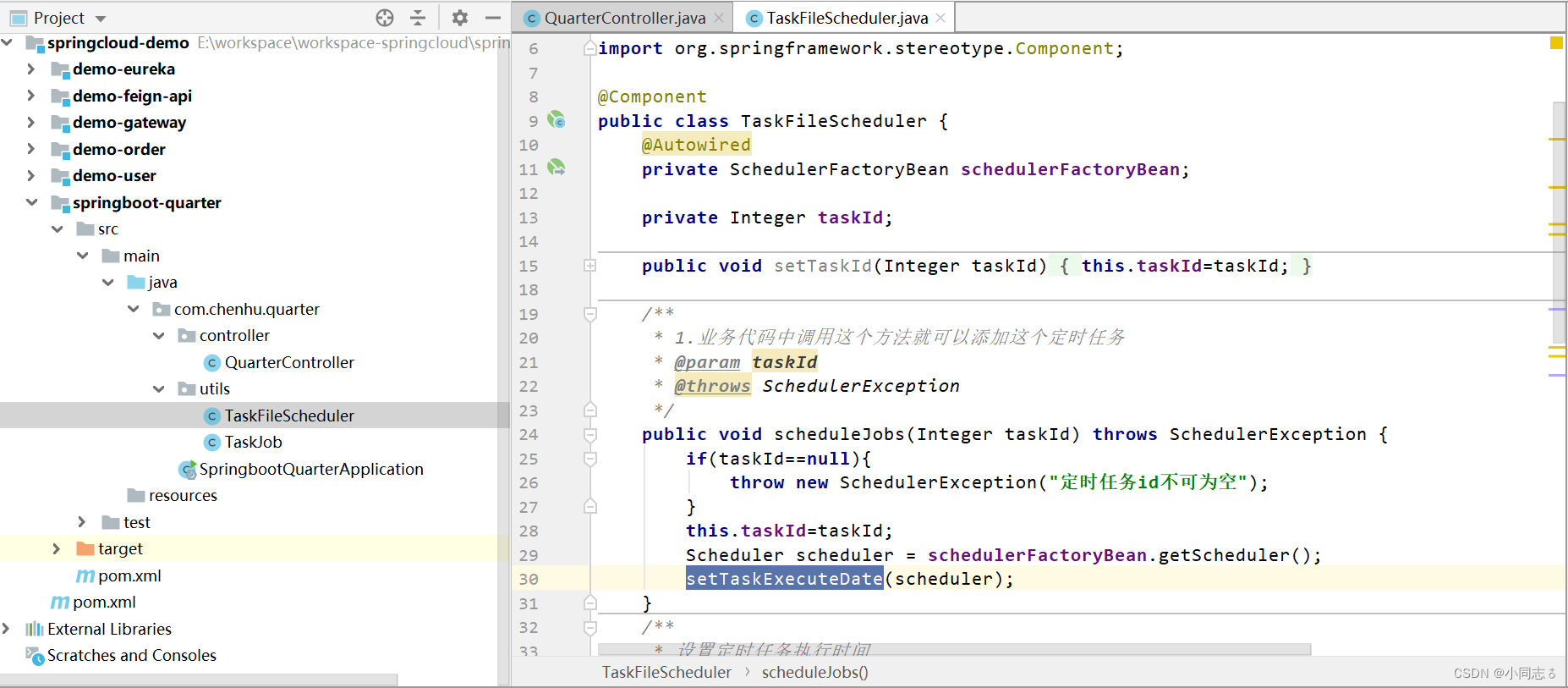Collapse the utils package
This screenshot has height=688, width=1568.
tap(158, 389)
